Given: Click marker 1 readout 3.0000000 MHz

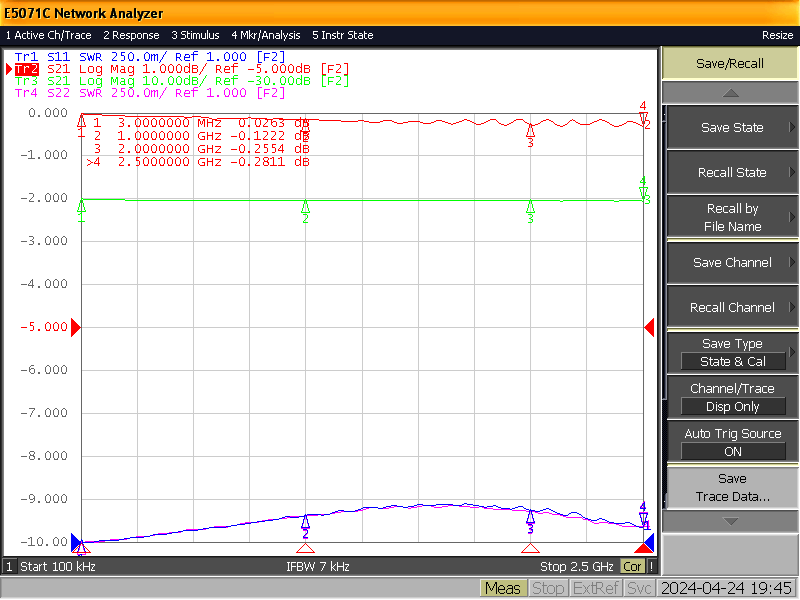Looking at the screenshot, I should coord(201,123).
